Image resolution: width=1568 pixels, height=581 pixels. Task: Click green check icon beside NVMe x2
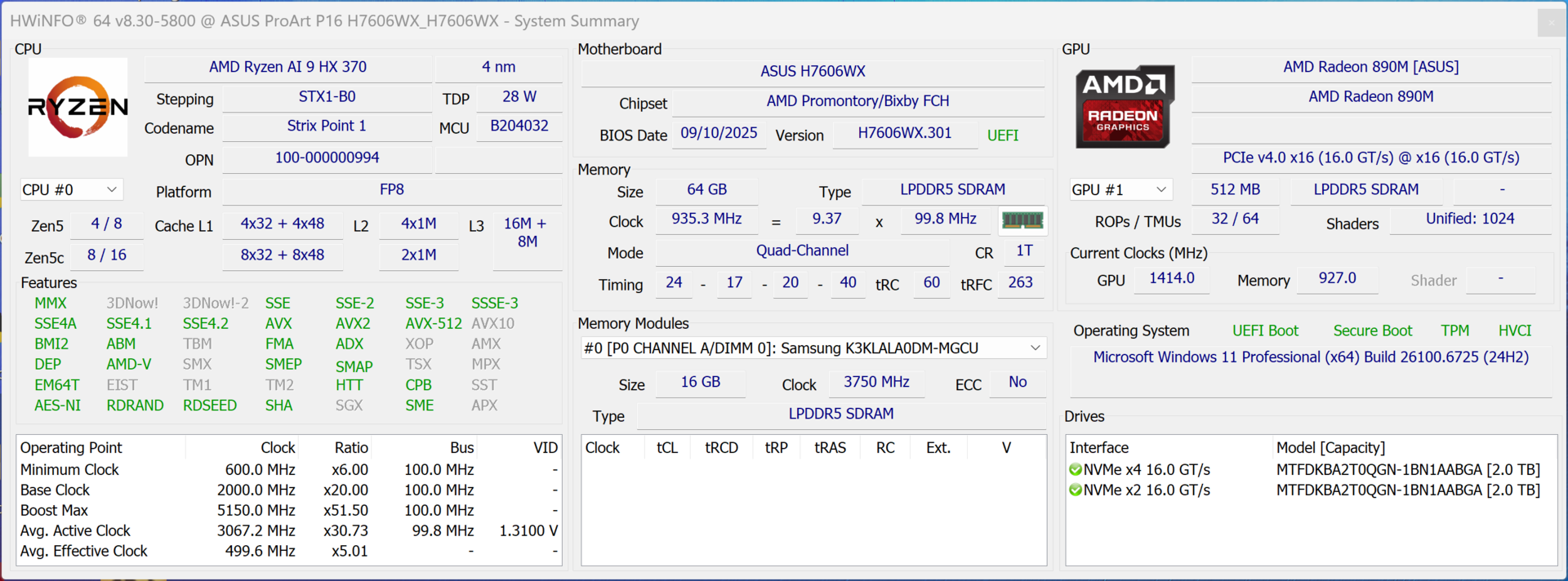coord(1076,490)
